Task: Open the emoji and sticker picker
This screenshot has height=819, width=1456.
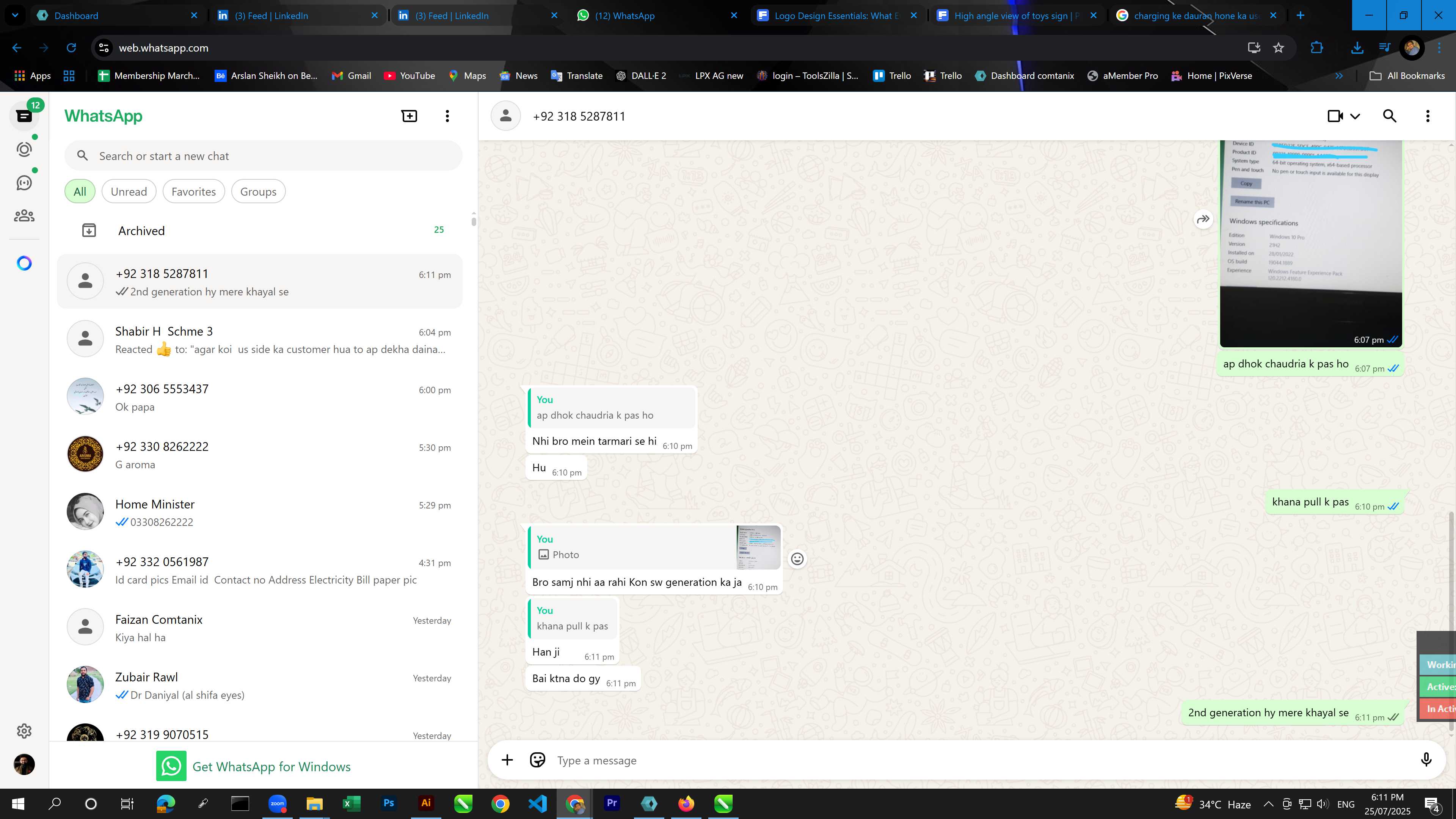Action: 538,759
